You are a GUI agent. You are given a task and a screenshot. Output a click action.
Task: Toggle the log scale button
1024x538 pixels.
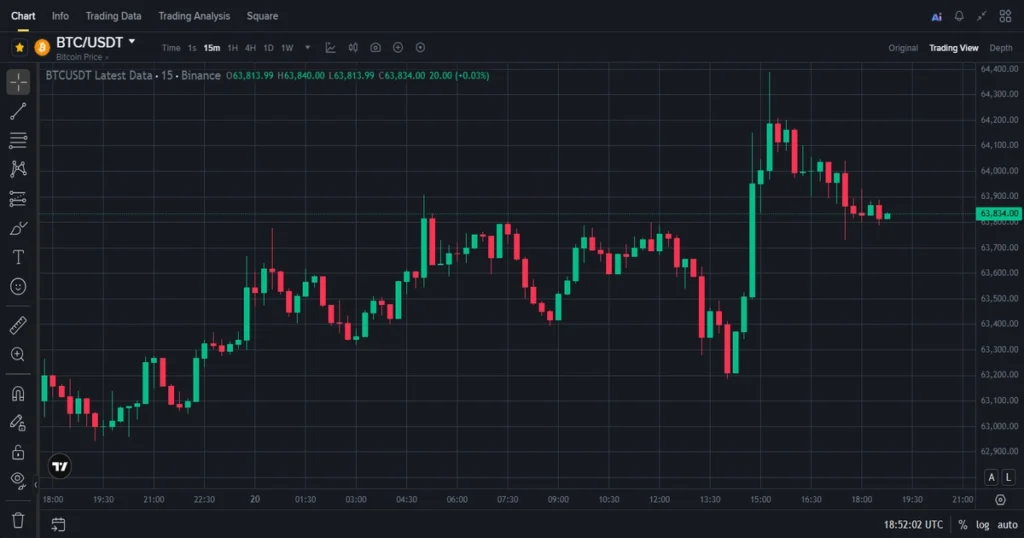(x=982, y=524)
